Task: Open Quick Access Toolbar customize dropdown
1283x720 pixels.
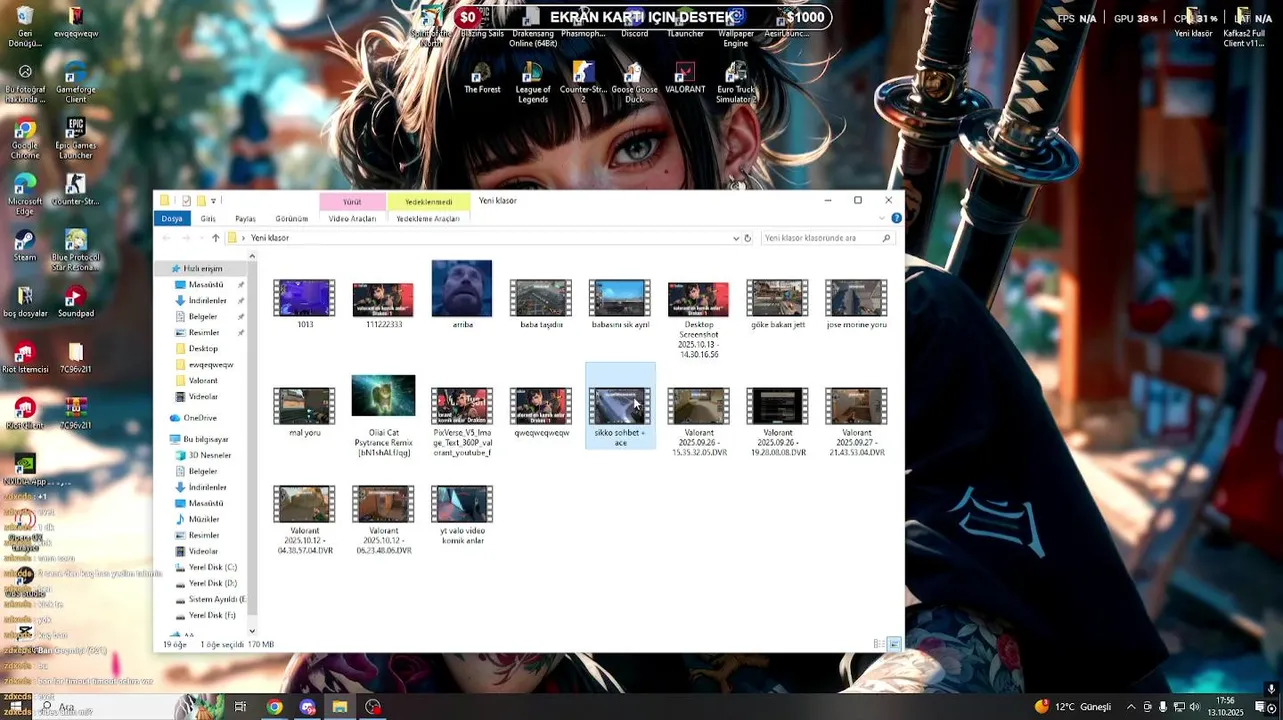Action: click(x=213, y=201)
